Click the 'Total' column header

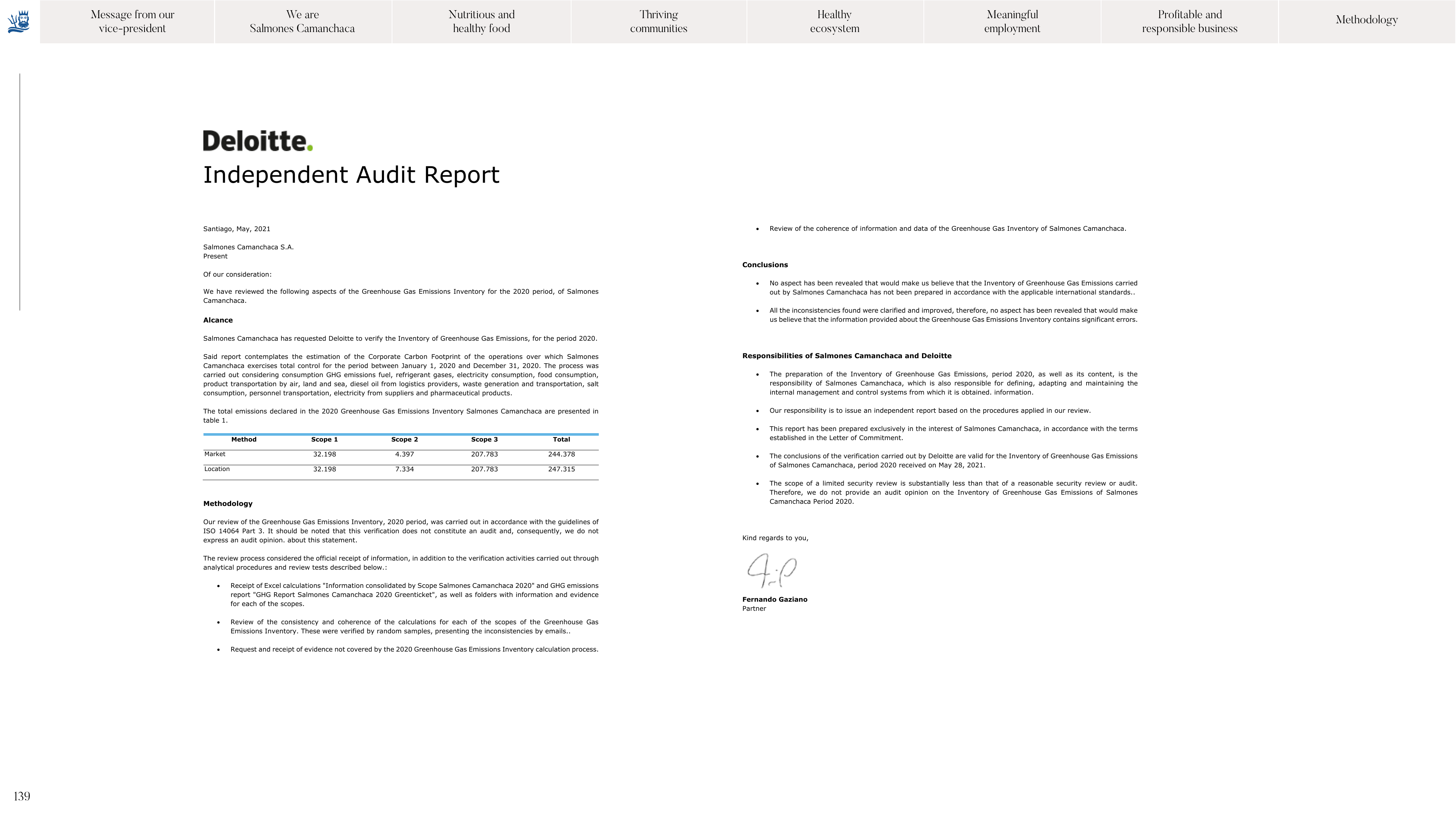(x=561, y=439)
